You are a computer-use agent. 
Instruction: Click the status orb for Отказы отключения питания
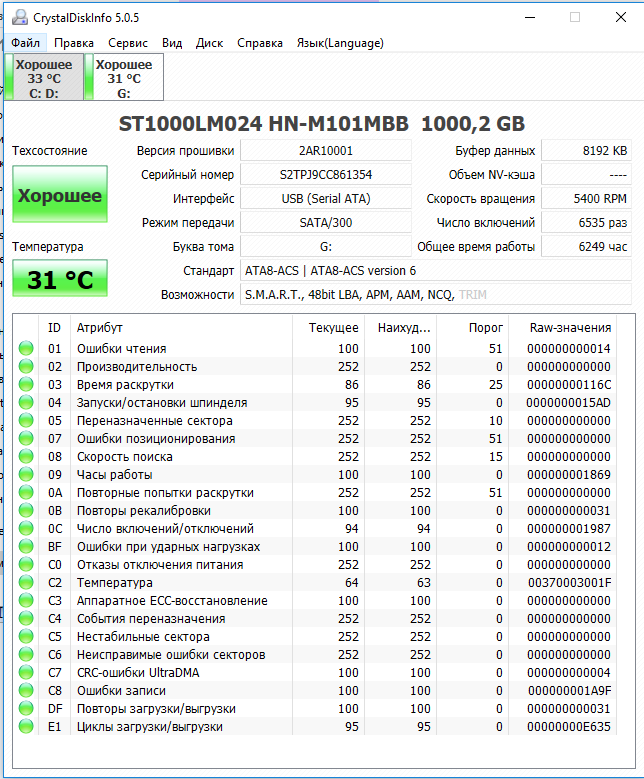click(26, 564)
